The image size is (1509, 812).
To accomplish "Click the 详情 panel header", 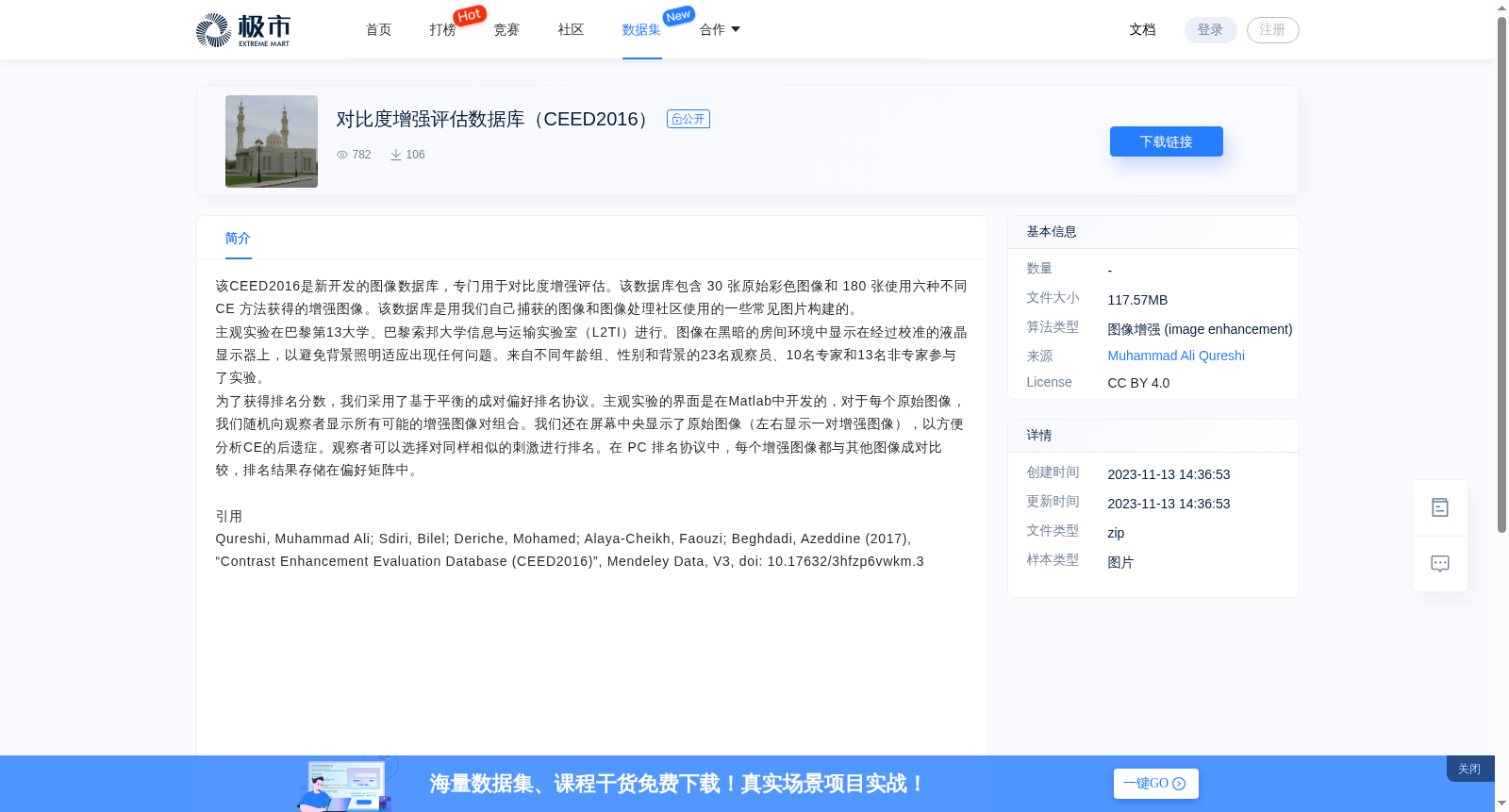I will (x=1153, y=436).
